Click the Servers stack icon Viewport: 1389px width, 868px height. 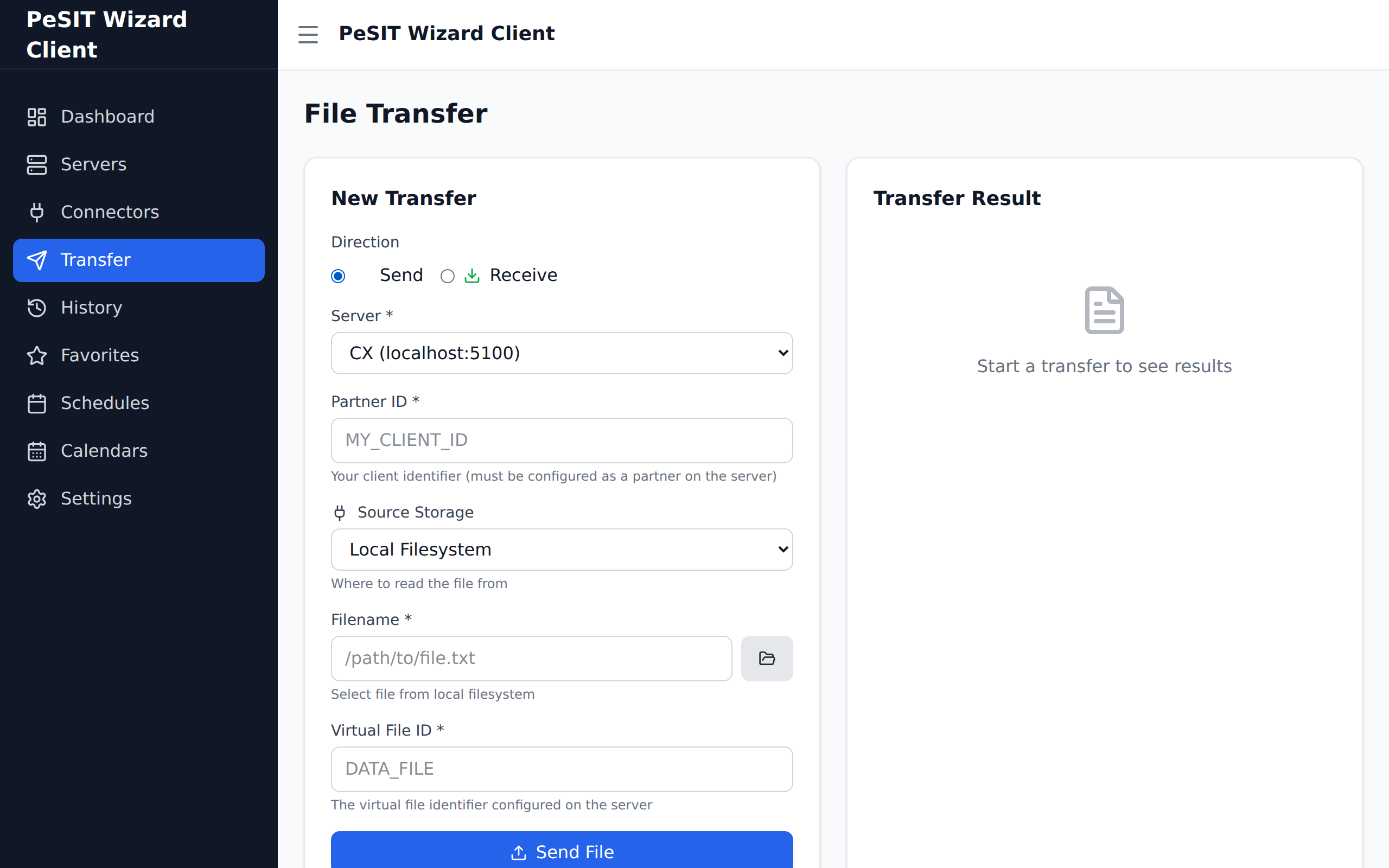37,164
